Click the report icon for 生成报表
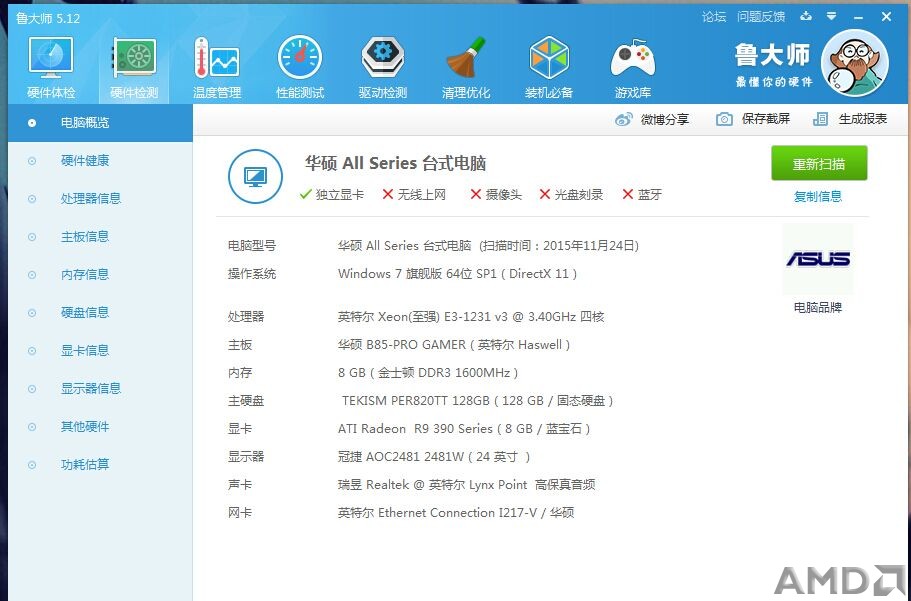Image resolution: width=911 pixels, height=601 pixels. tap(820, 119)
